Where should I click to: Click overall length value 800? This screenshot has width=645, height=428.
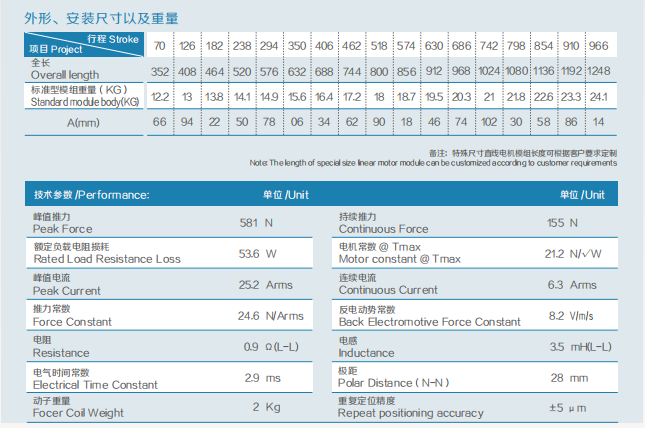pos(379,72)
